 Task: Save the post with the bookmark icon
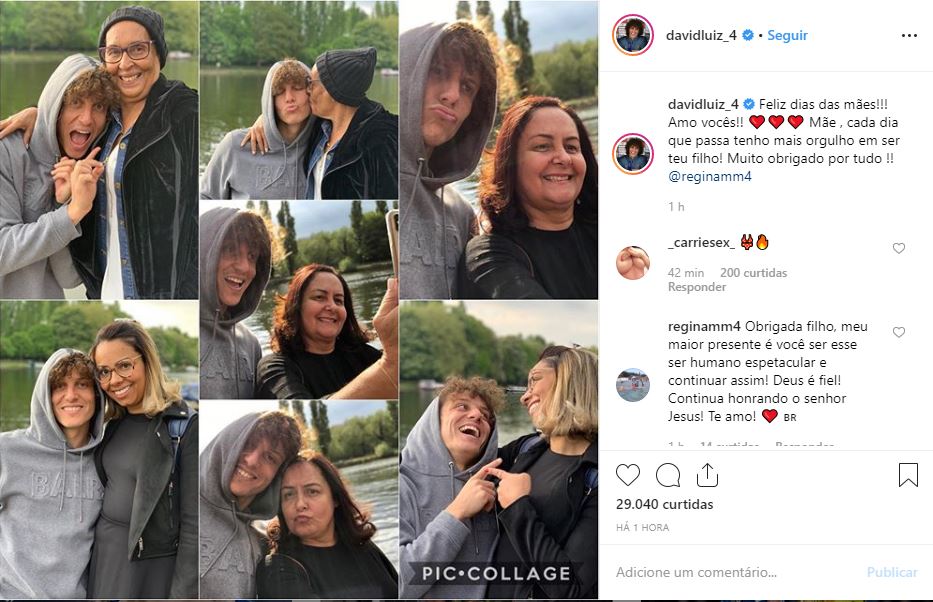click(908, 475)
